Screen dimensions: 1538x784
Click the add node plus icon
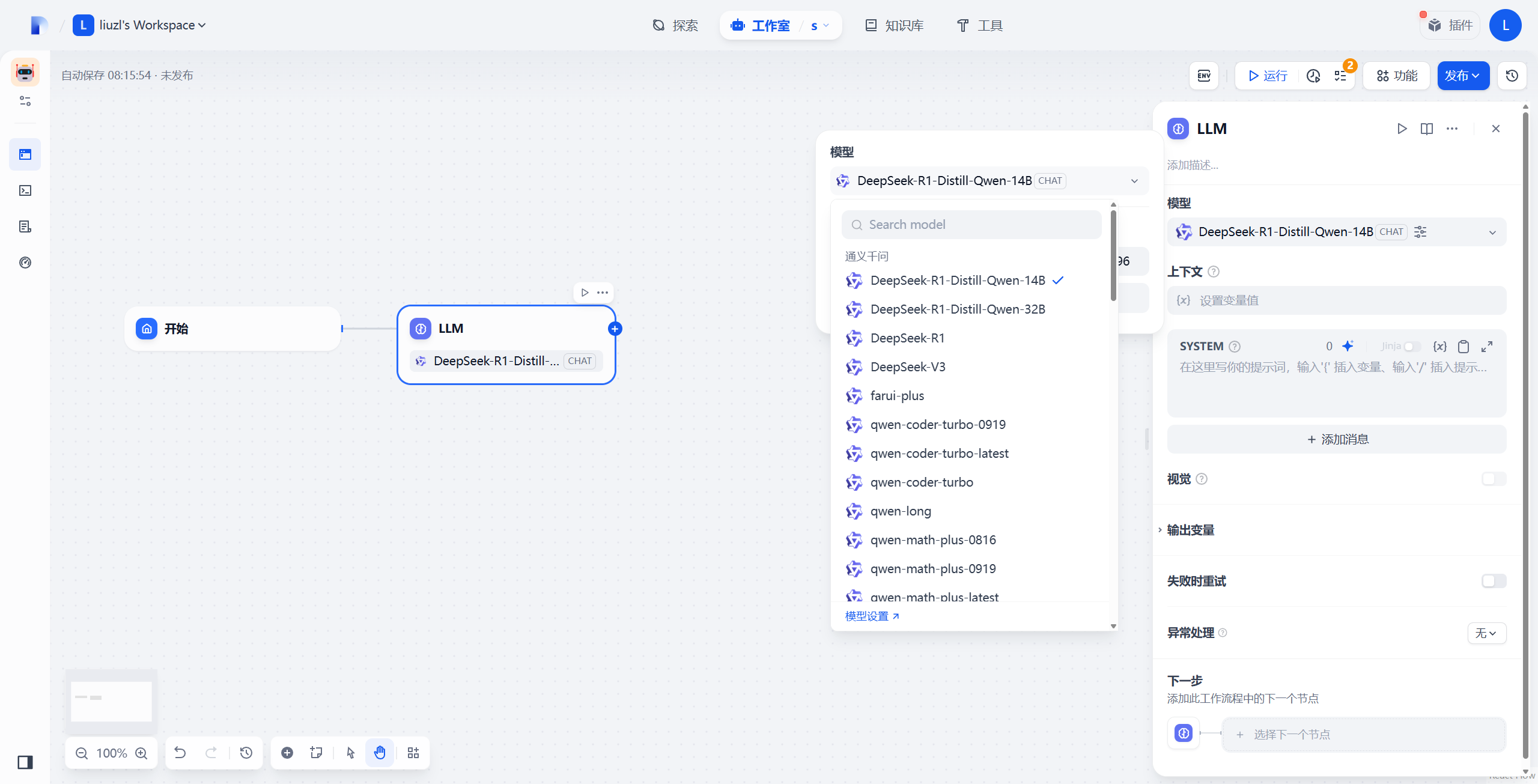[287, 753]
